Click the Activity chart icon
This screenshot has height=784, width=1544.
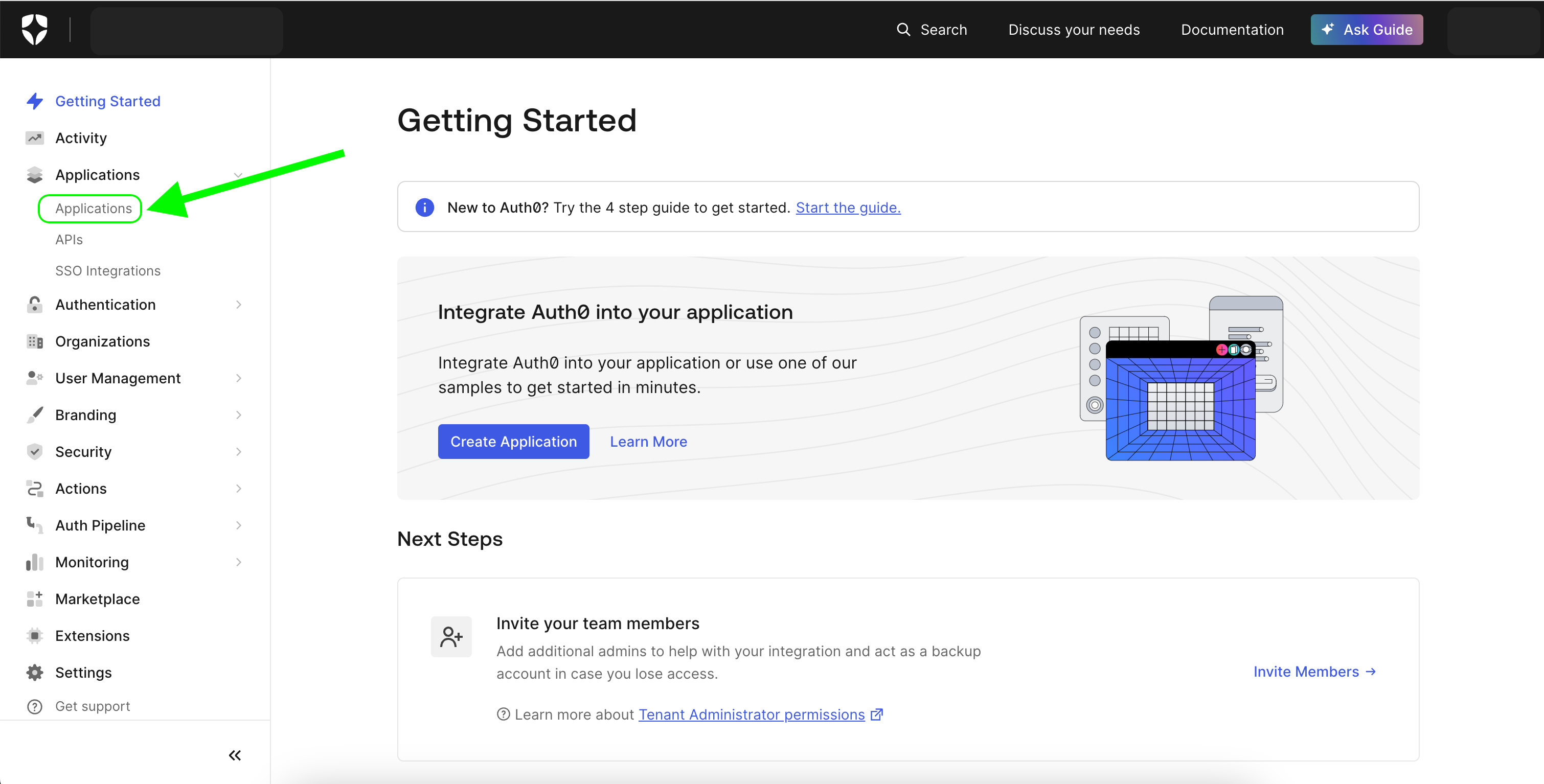[35, 138]
